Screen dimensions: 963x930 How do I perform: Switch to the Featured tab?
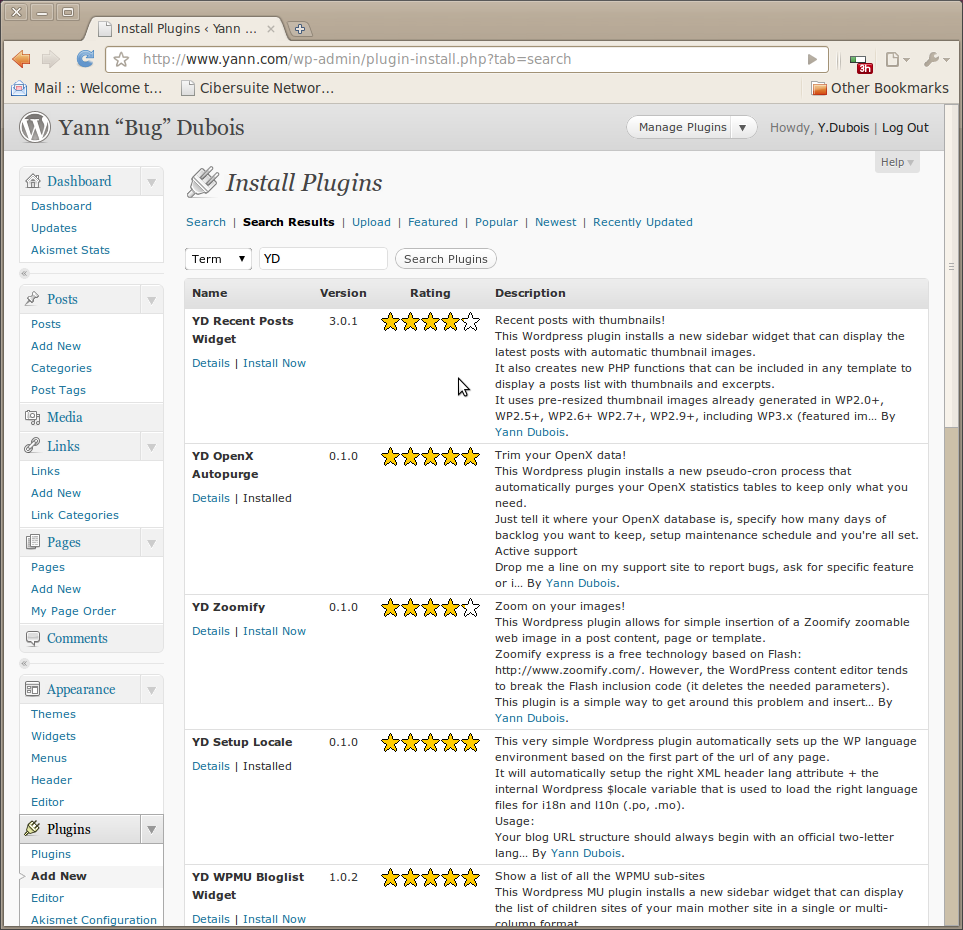click(433, 222)
